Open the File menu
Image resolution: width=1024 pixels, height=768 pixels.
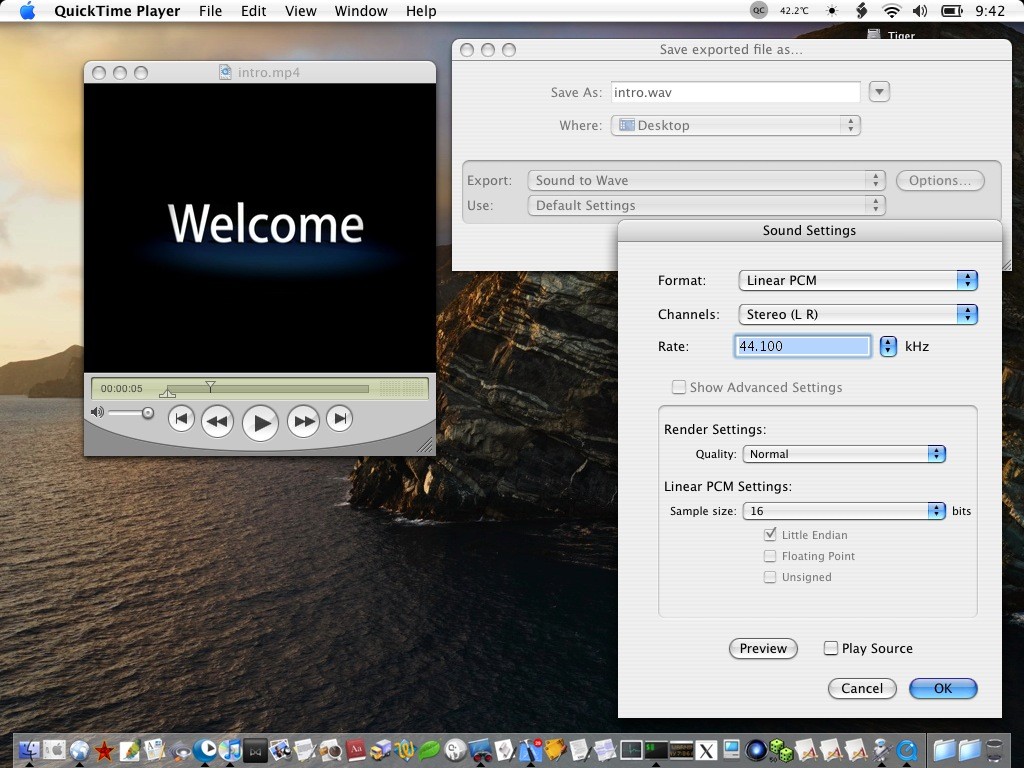210,11
